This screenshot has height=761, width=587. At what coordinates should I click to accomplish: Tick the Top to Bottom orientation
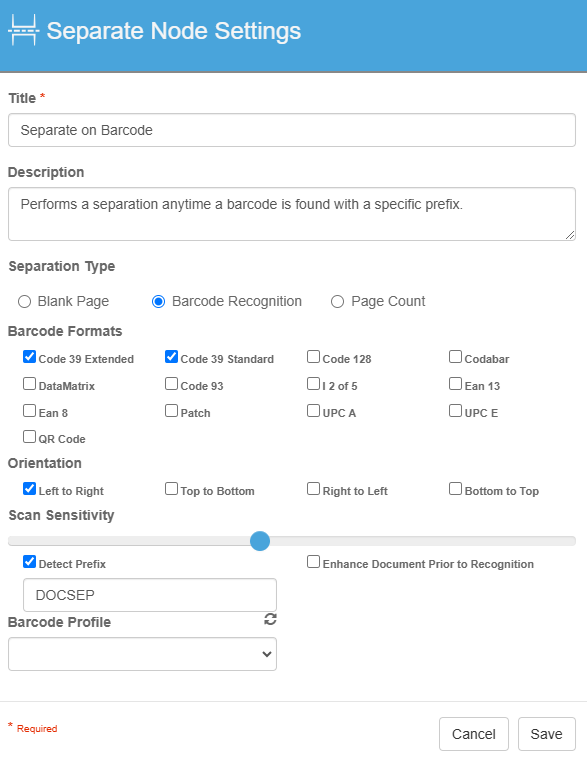coord(171,489)
